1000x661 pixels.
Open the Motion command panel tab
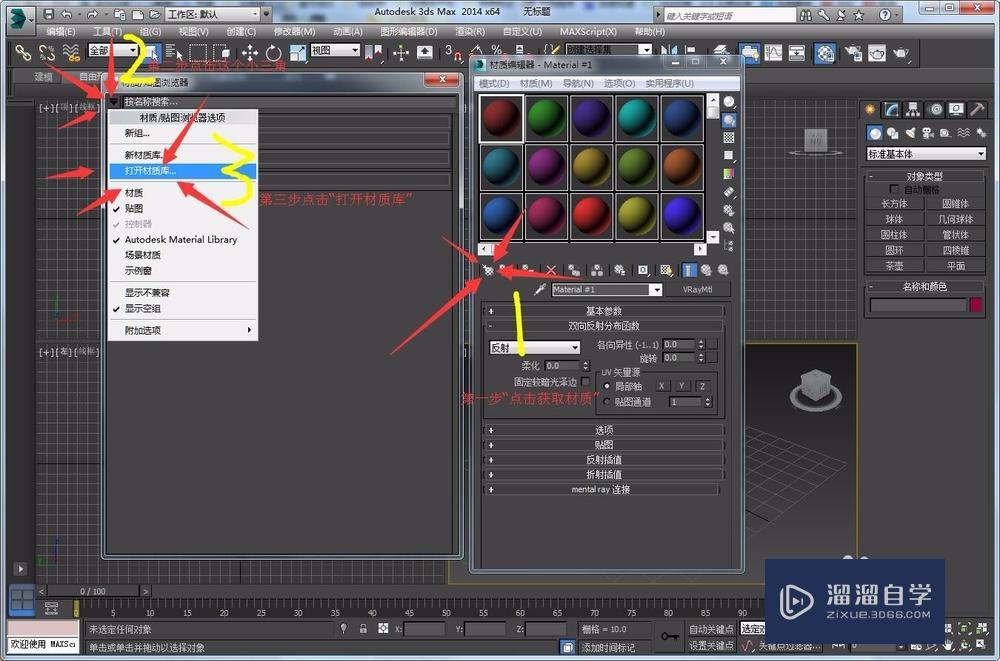coord(935,109)
